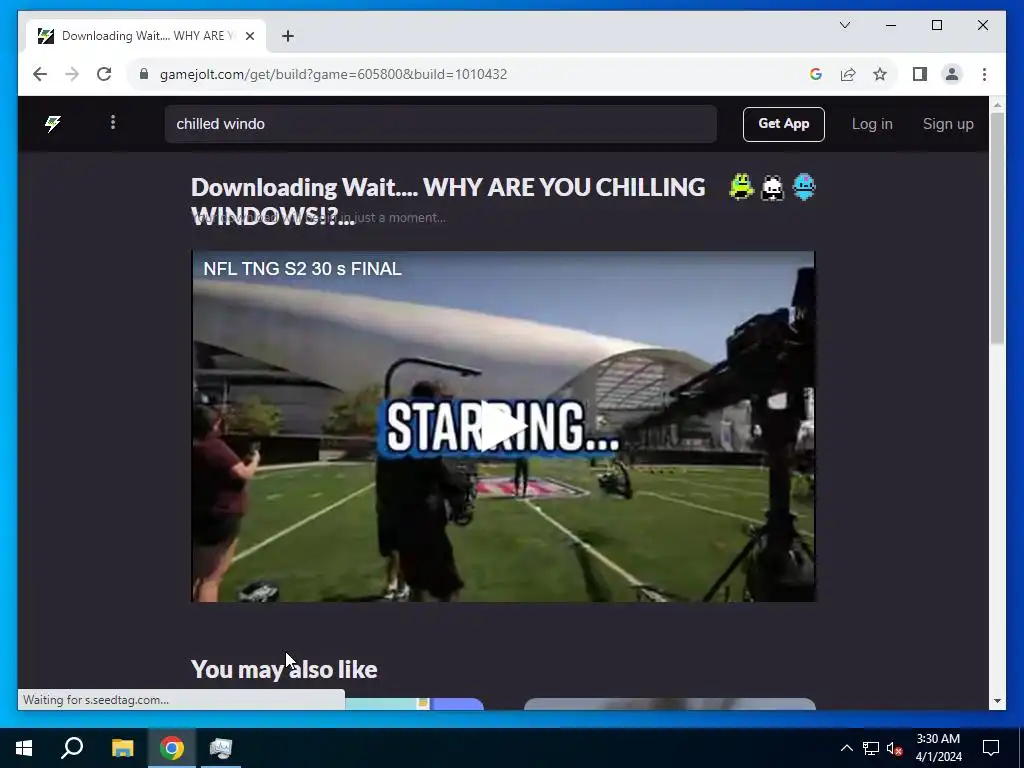Expand the tab search dropdown arrow
Screen dimensions: 1024x768
pyautogui.click(x=844, y=25)
